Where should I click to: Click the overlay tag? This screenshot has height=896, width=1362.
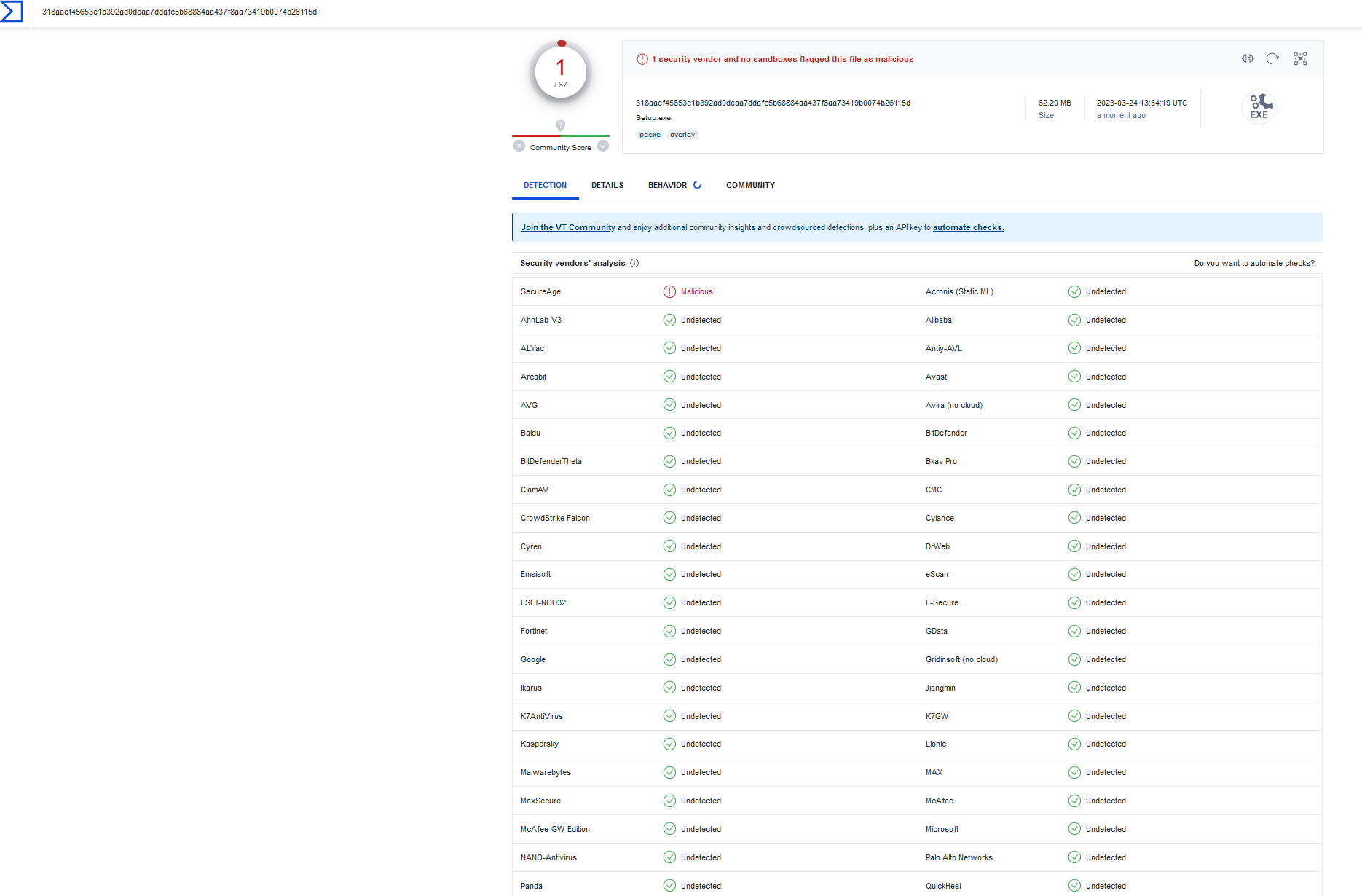click(x=682, y=135)
